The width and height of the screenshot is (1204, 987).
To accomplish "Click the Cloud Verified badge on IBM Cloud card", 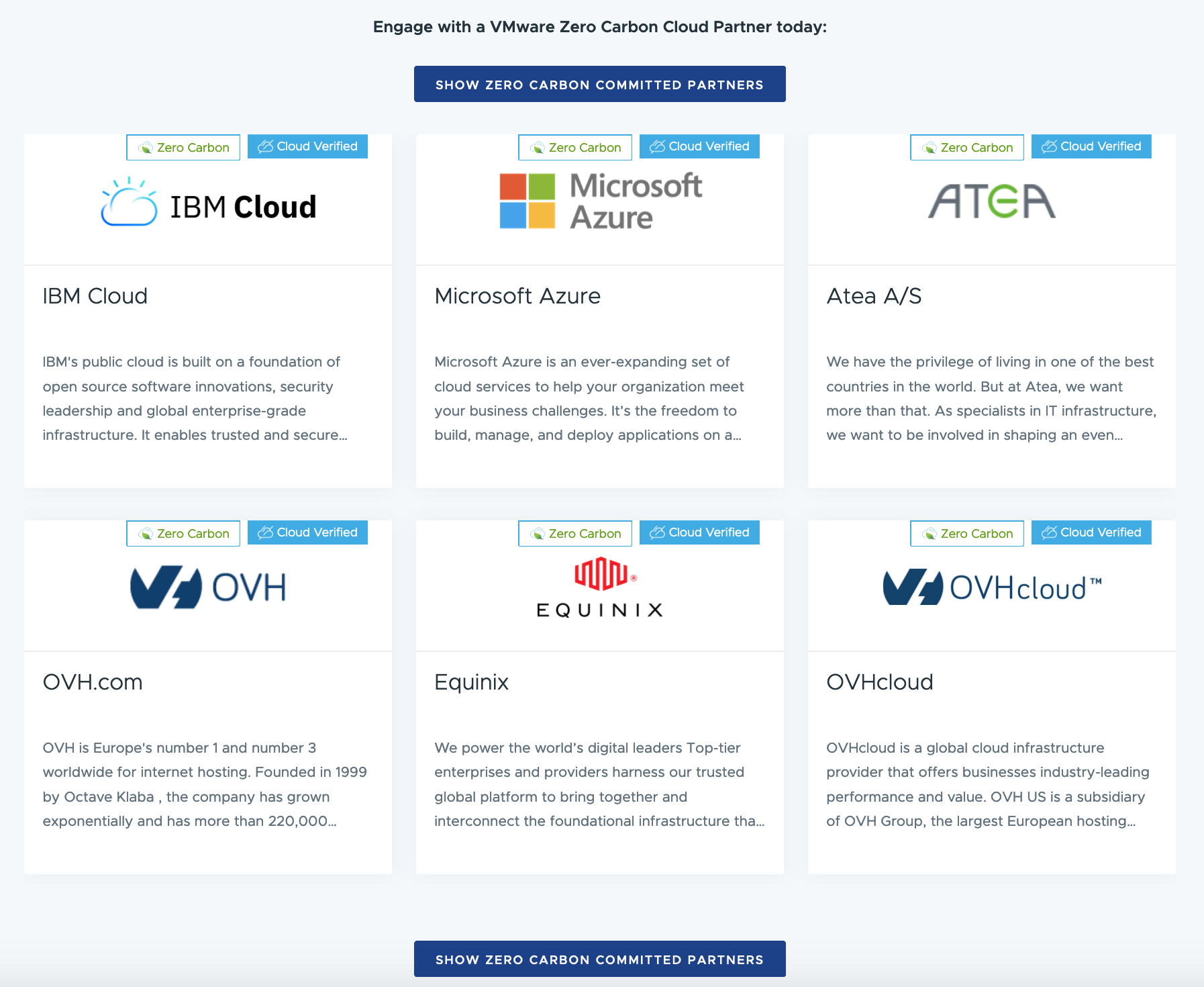I will point(307,146).
